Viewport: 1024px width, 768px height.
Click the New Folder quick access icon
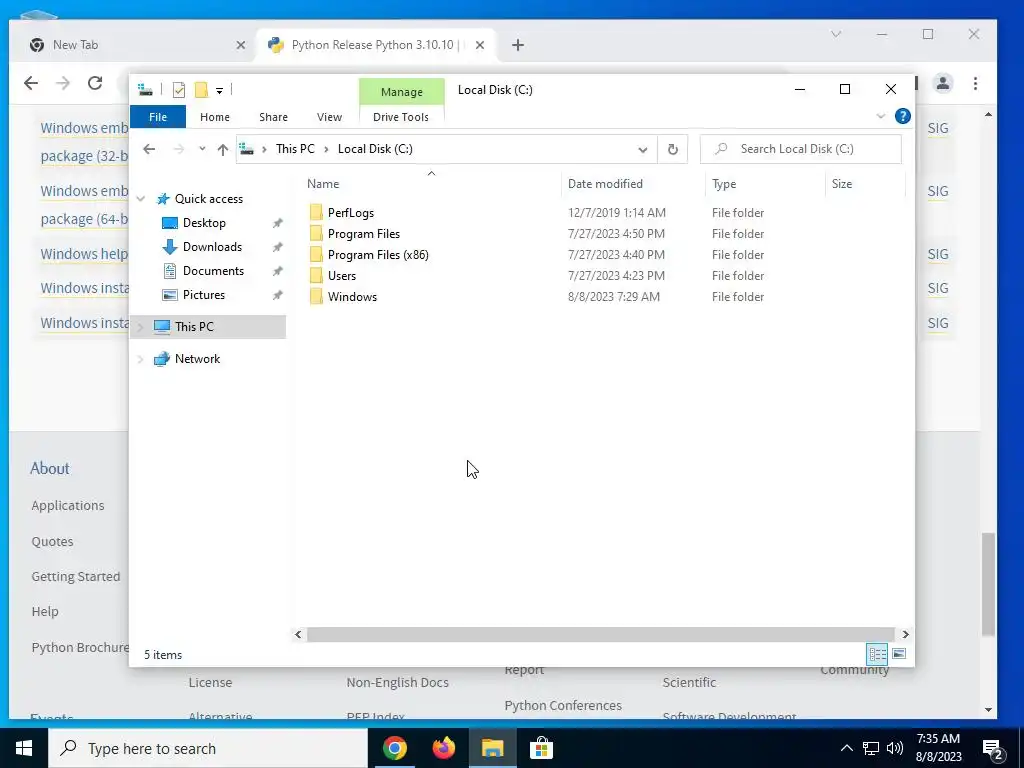click(x=201, y=90)
